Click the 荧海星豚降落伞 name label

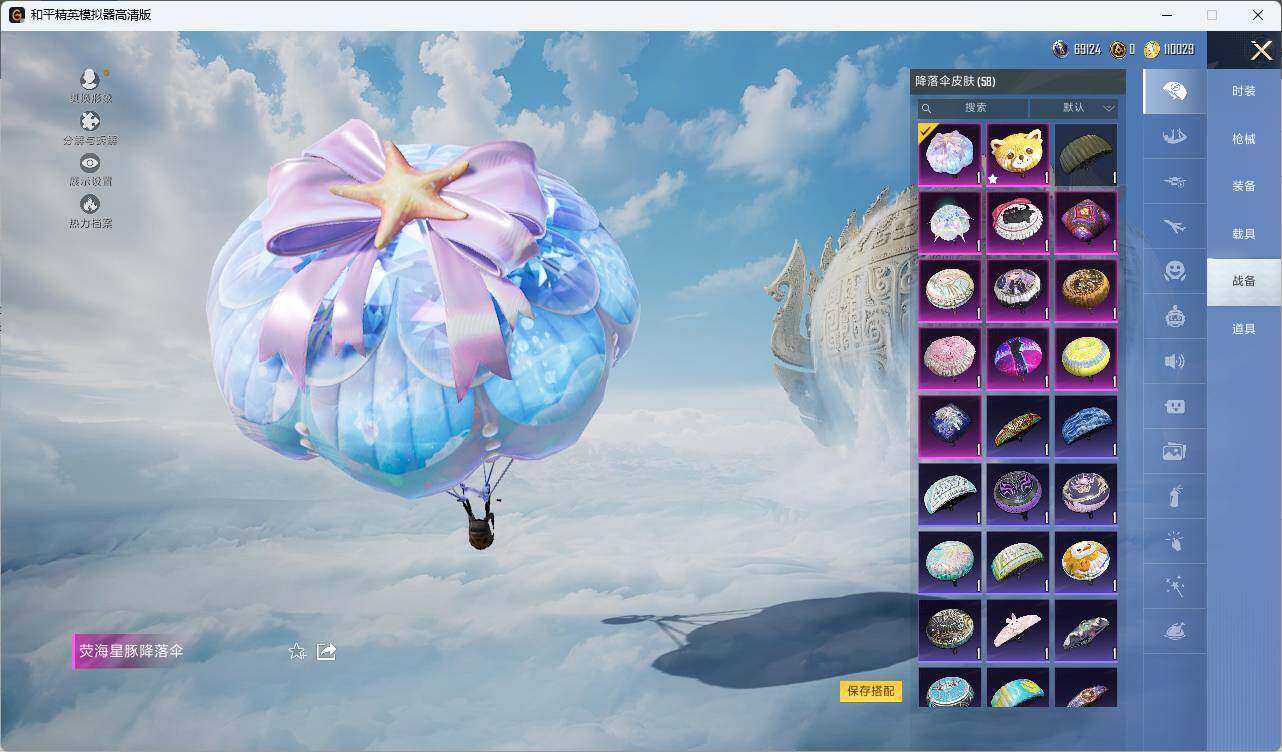pos(131,651)
